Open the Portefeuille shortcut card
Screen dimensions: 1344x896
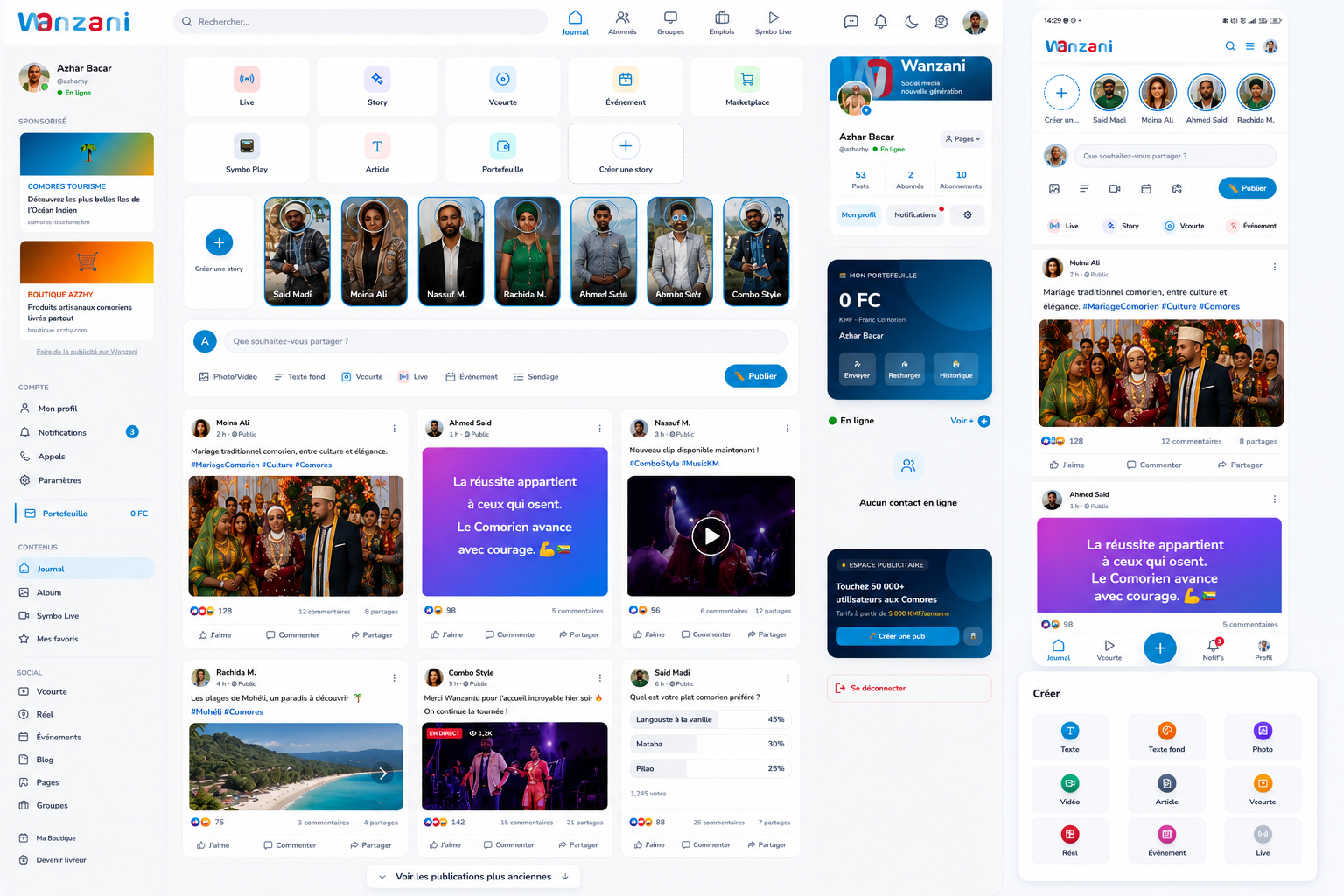tap(503, 153)
